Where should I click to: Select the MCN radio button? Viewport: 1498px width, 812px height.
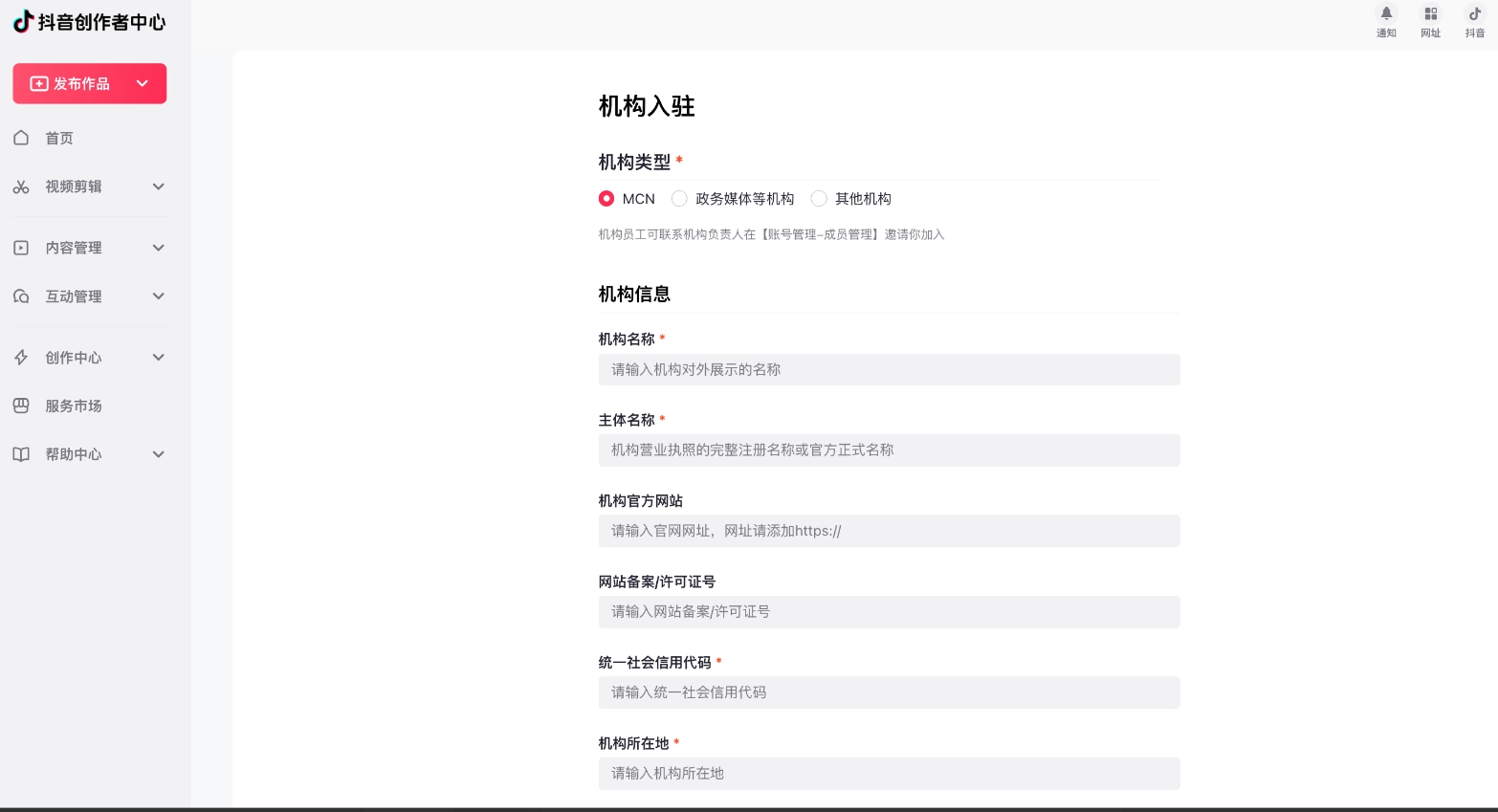coord(606,199)
